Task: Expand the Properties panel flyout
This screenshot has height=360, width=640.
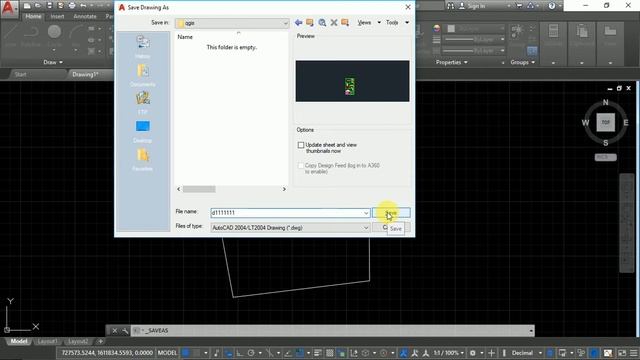Action: point(451,62)
